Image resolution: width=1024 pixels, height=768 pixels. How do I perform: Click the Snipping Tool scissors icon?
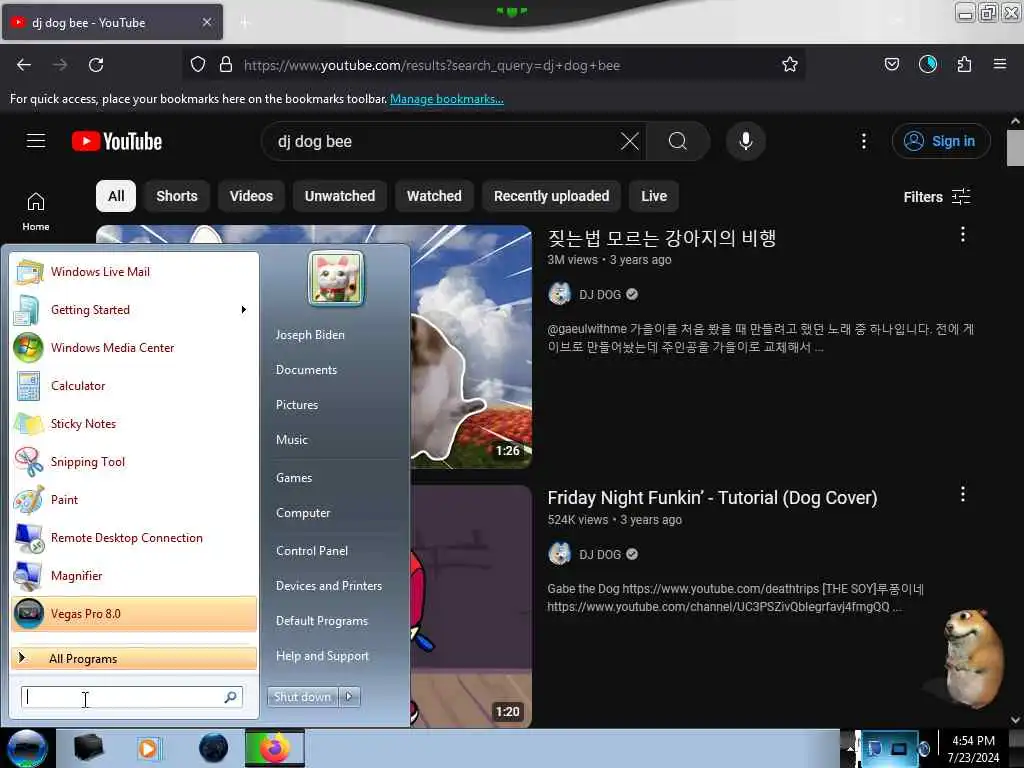coord(28,462)
